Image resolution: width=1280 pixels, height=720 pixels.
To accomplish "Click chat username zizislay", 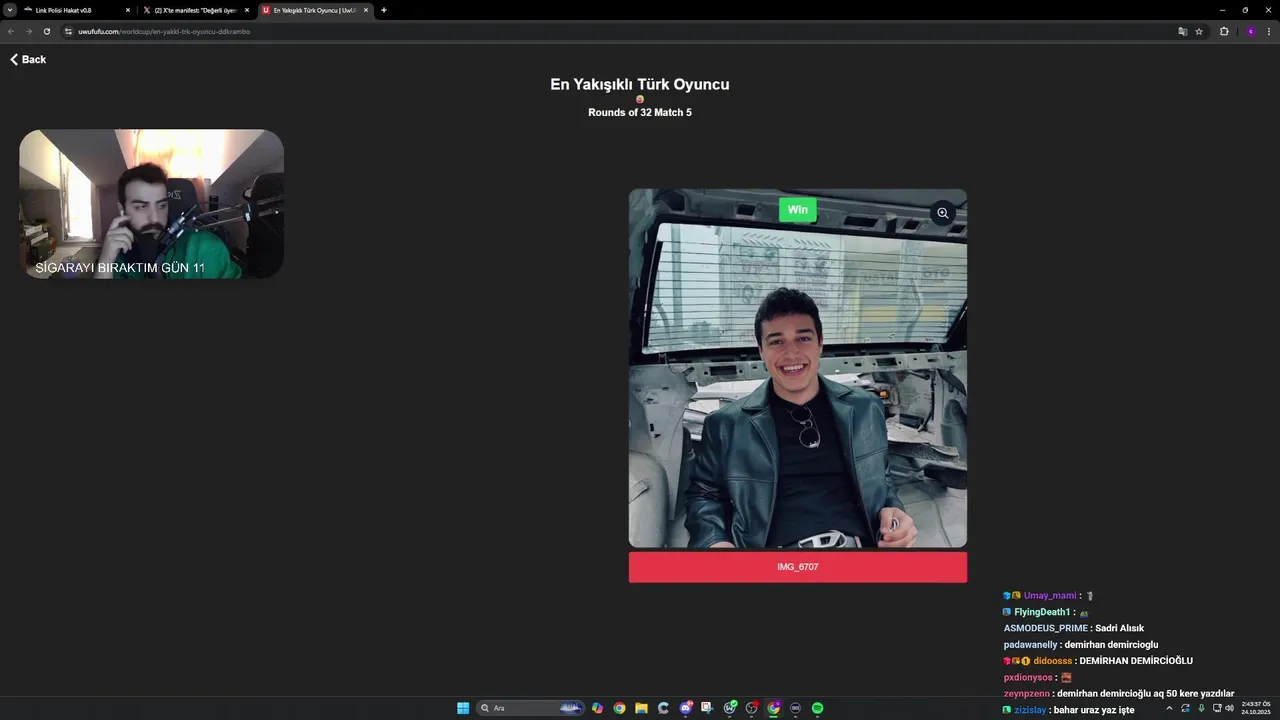I will click(x=1030, y=710).
